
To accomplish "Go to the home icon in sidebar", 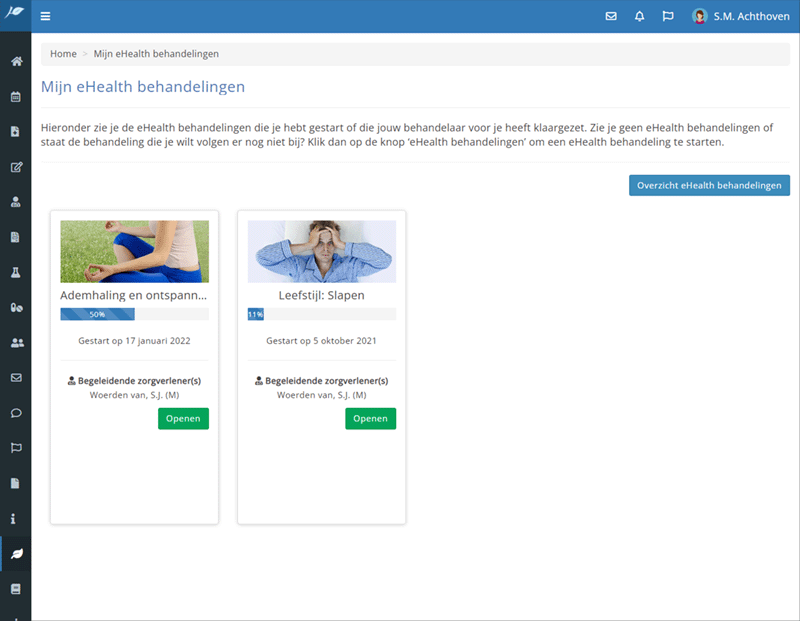I will coord(16,62).
